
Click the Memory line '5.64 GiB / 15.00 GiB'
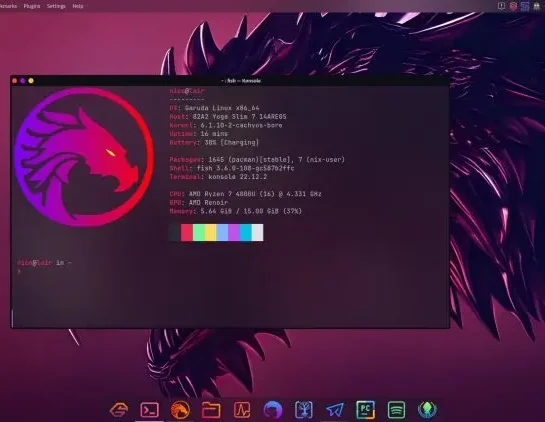236,211
